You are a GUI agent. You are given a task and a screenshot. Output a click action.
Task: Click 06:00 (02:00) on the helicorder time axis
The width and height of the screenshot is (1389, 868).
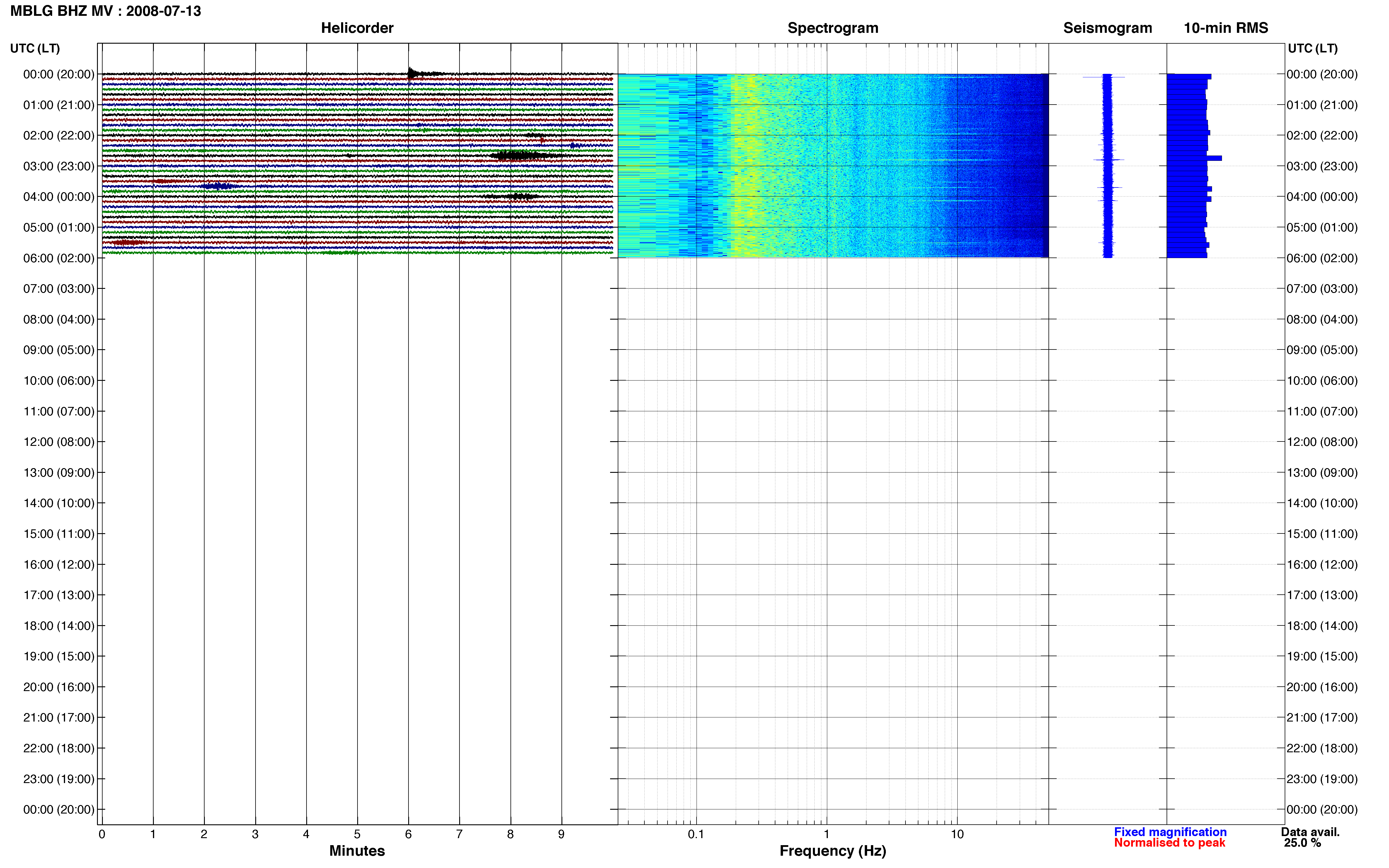(59, 258)
